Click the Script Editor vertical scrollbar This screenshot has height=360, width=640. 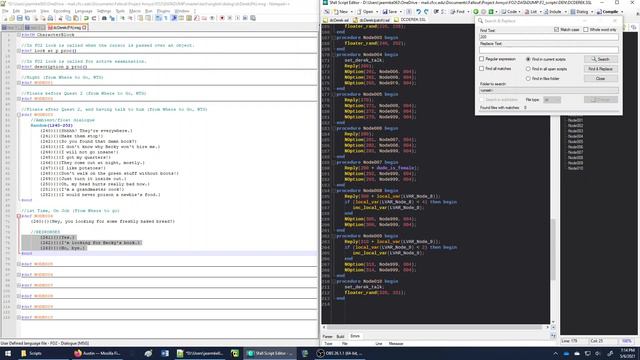(553, 249)
